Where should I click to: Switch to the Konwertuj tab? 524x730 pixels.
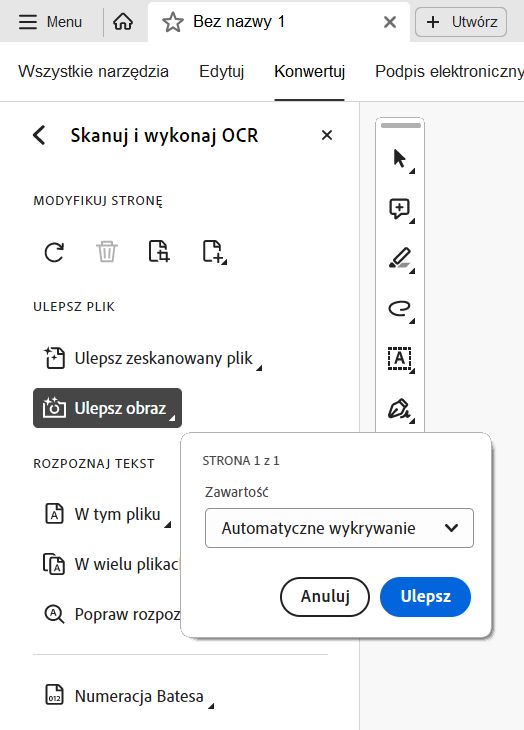(x=309, y=71)
